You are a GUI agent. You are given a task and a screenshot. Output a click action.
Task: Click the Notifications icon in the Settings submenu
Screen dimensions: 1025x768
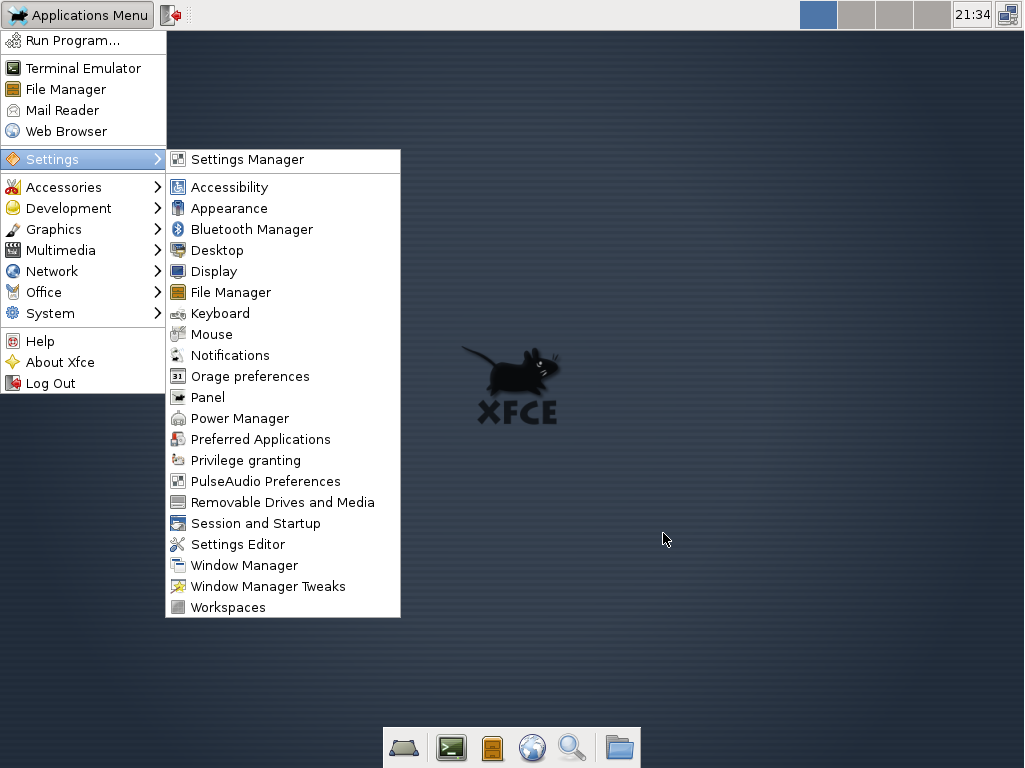point(178,356)
